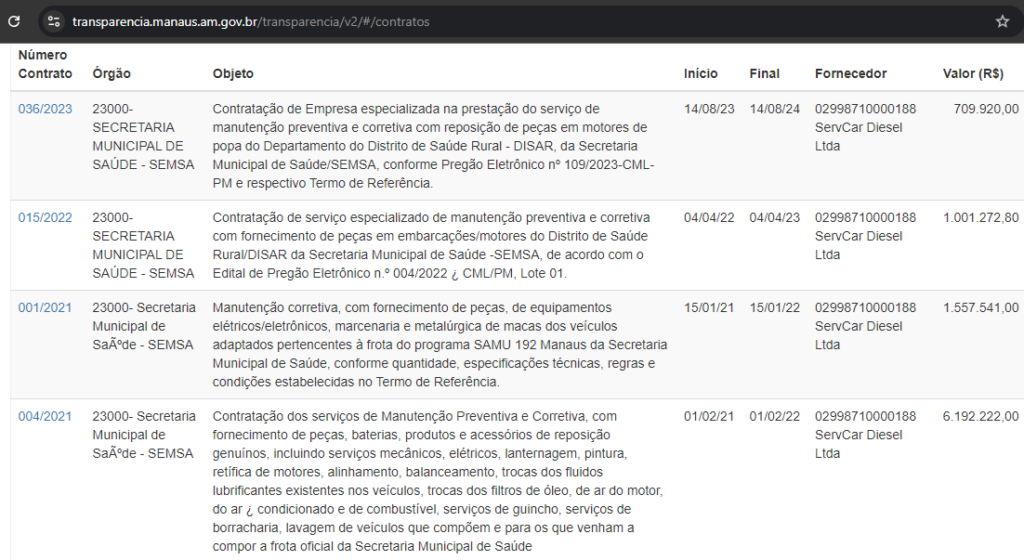This screenshot has height=560, width=1024.
Task: Open contract link 036/2023
Action: (45, 109)
